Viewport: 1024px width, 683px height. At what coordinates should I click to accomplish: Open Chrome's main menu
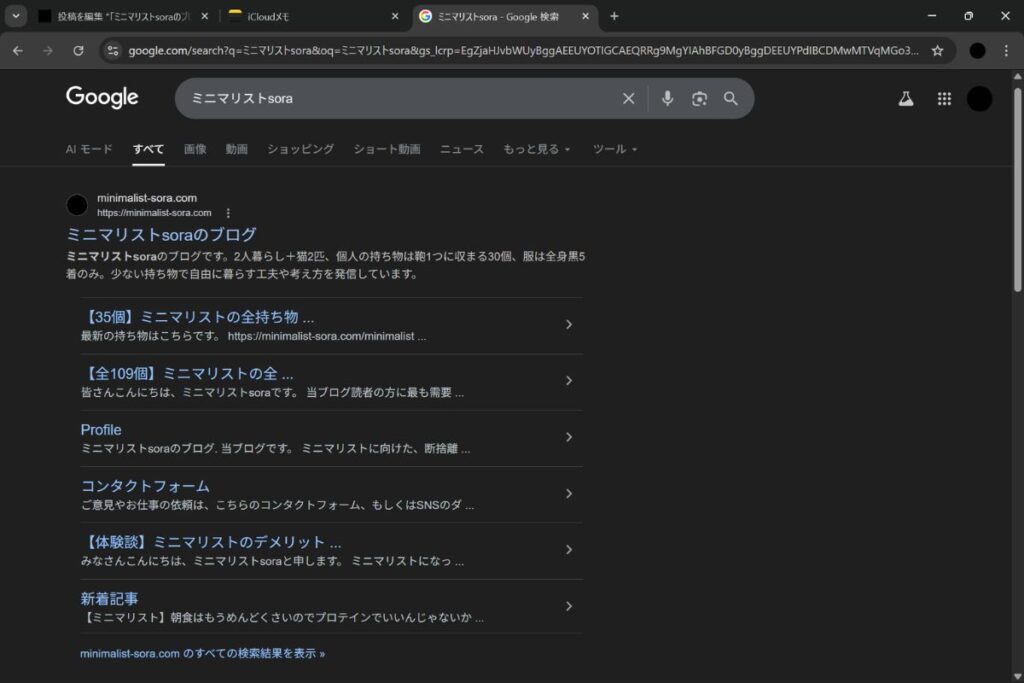[1006, 50]
